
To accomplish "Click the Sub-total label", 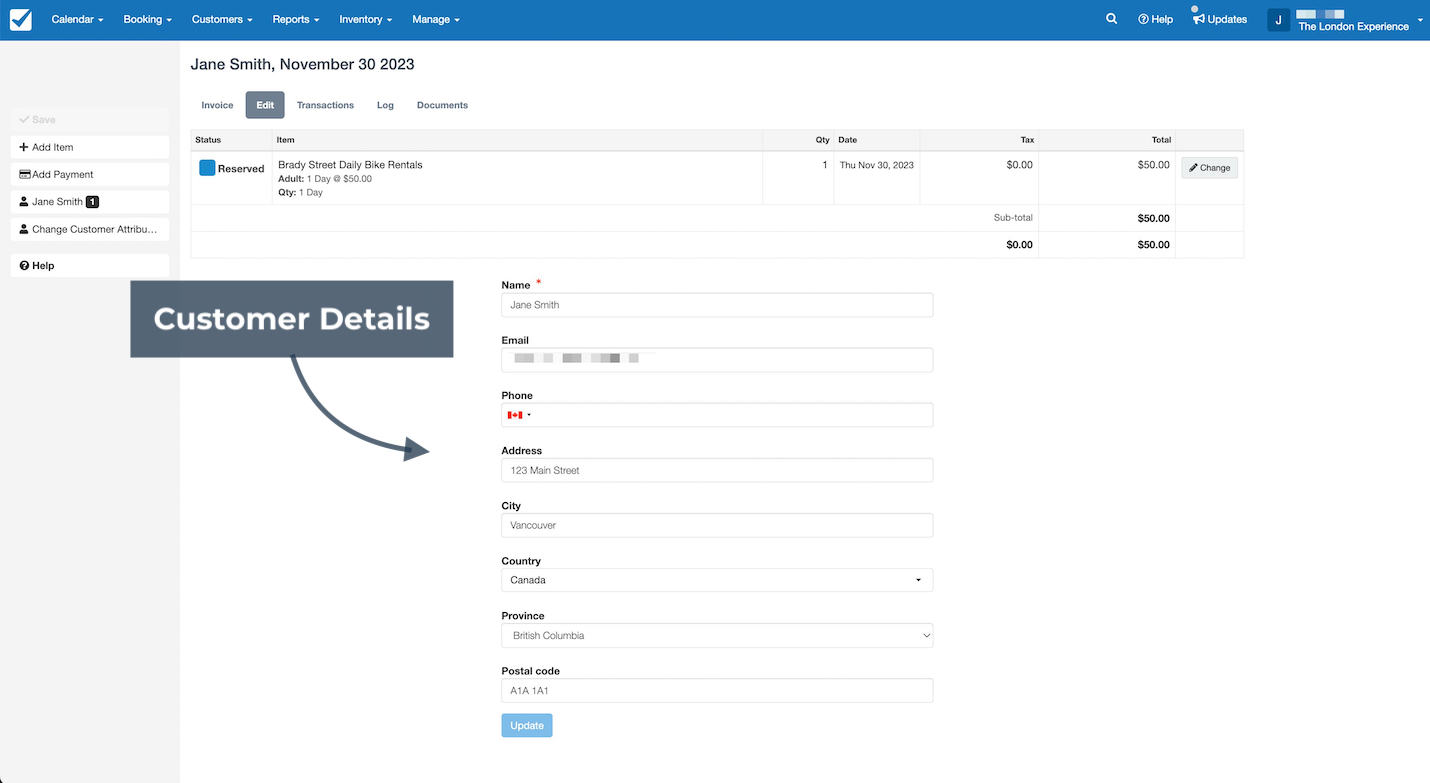I will [1013, 218].
